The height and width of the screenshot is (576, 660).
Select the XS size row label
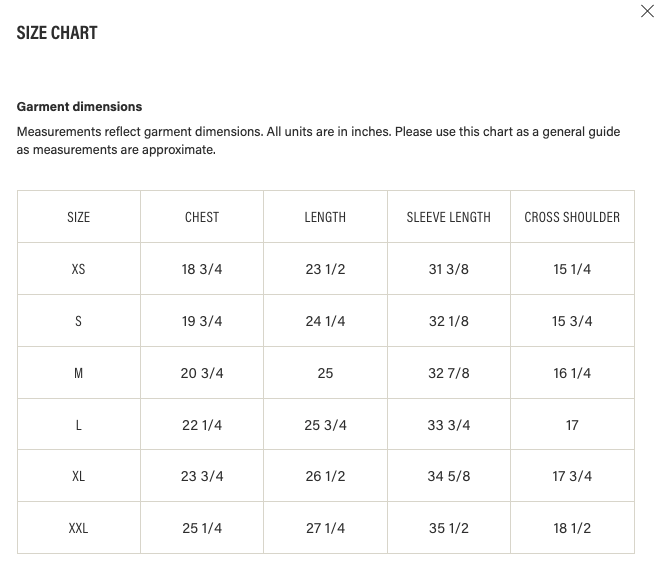click(x=79, y=269)
